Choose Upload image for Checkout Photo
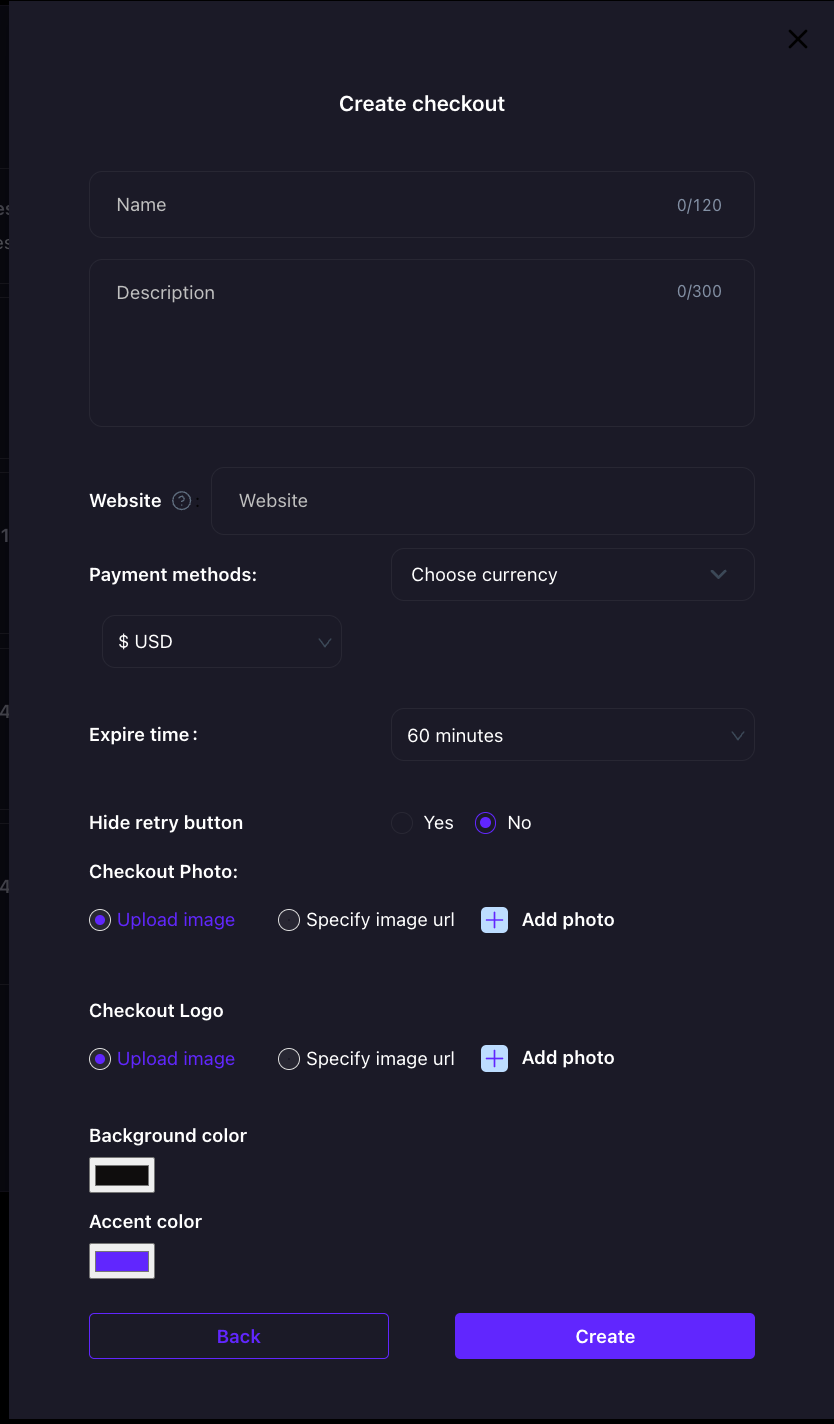Image resolution: width=834 pixels, height=1424 pixels. coord(100,920)
